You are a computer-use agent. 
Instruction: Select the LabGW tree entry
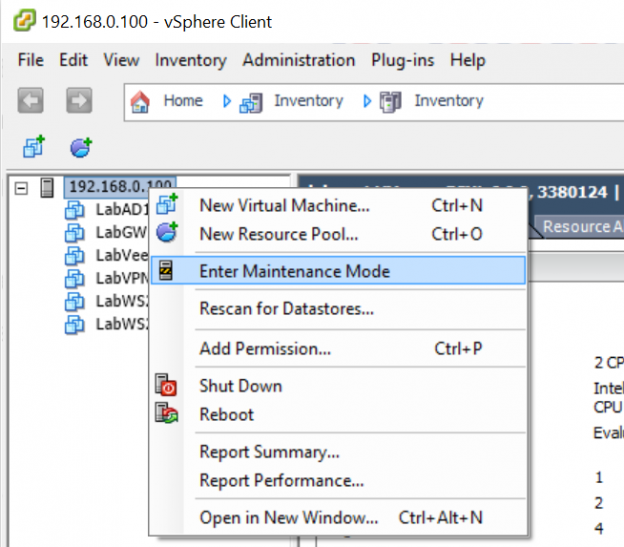121,232
